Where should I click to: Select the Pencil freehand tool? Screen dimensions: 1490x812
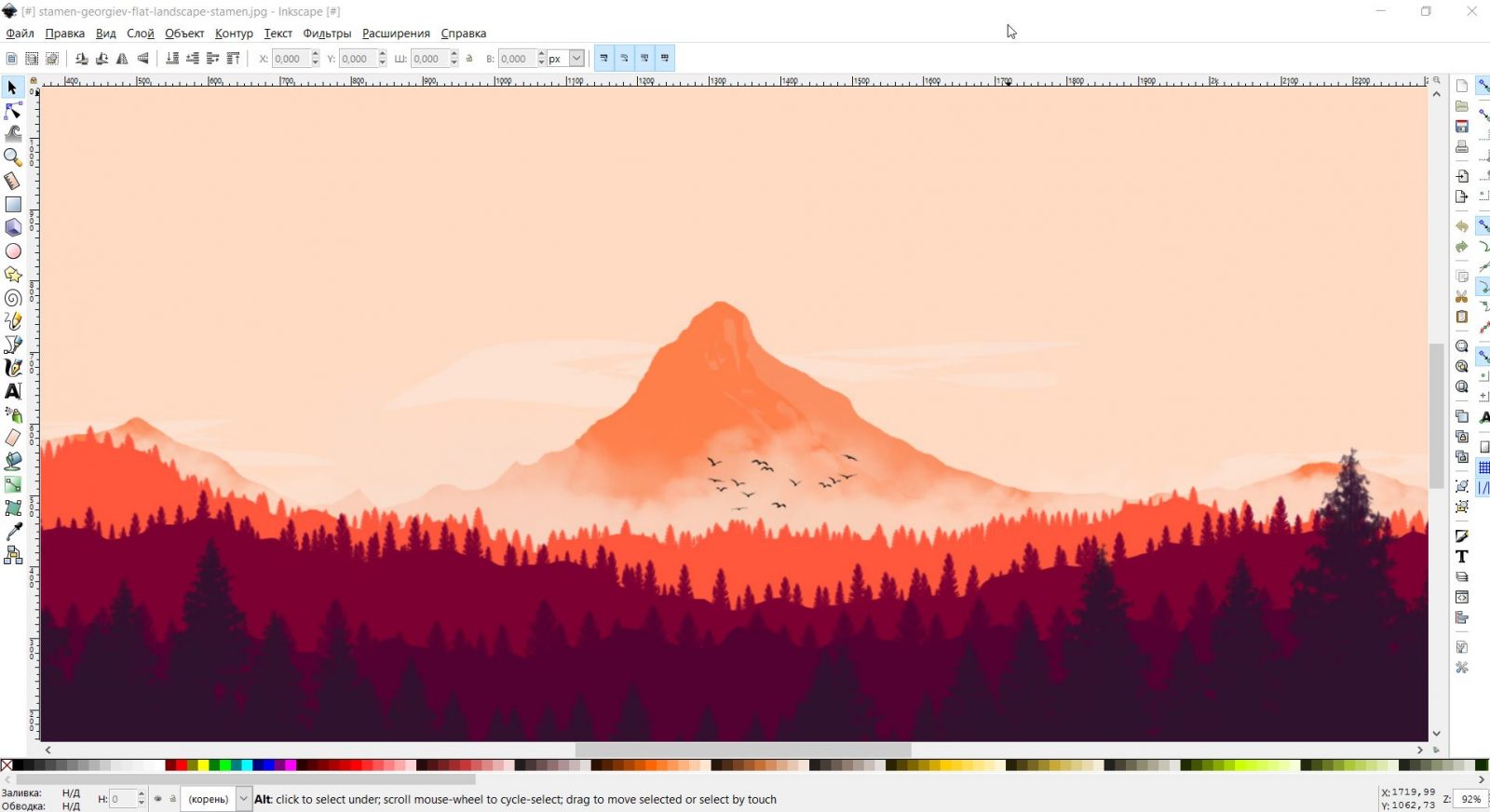pos(13,321)
